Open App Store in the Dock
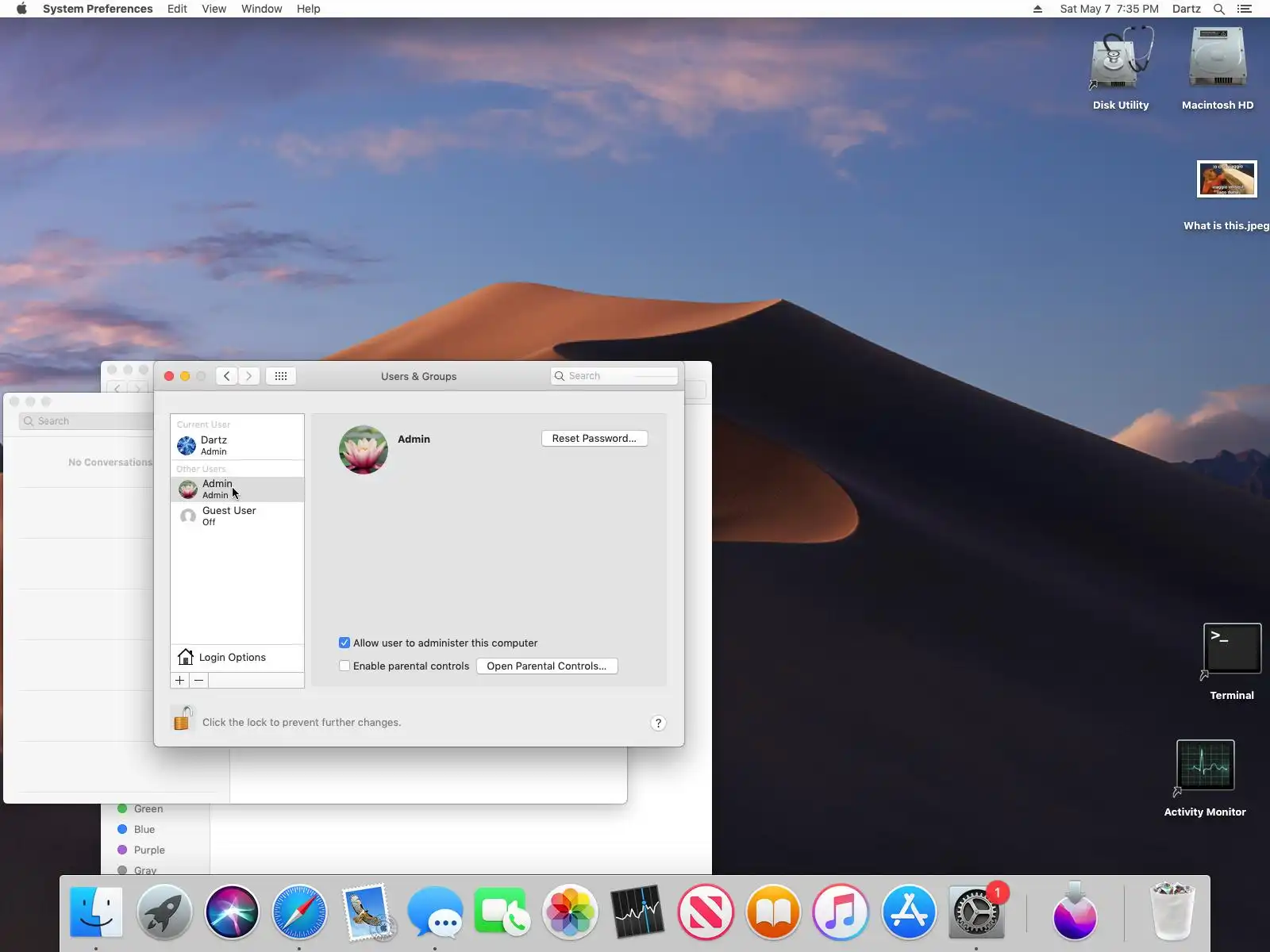 tap(909, 912)
